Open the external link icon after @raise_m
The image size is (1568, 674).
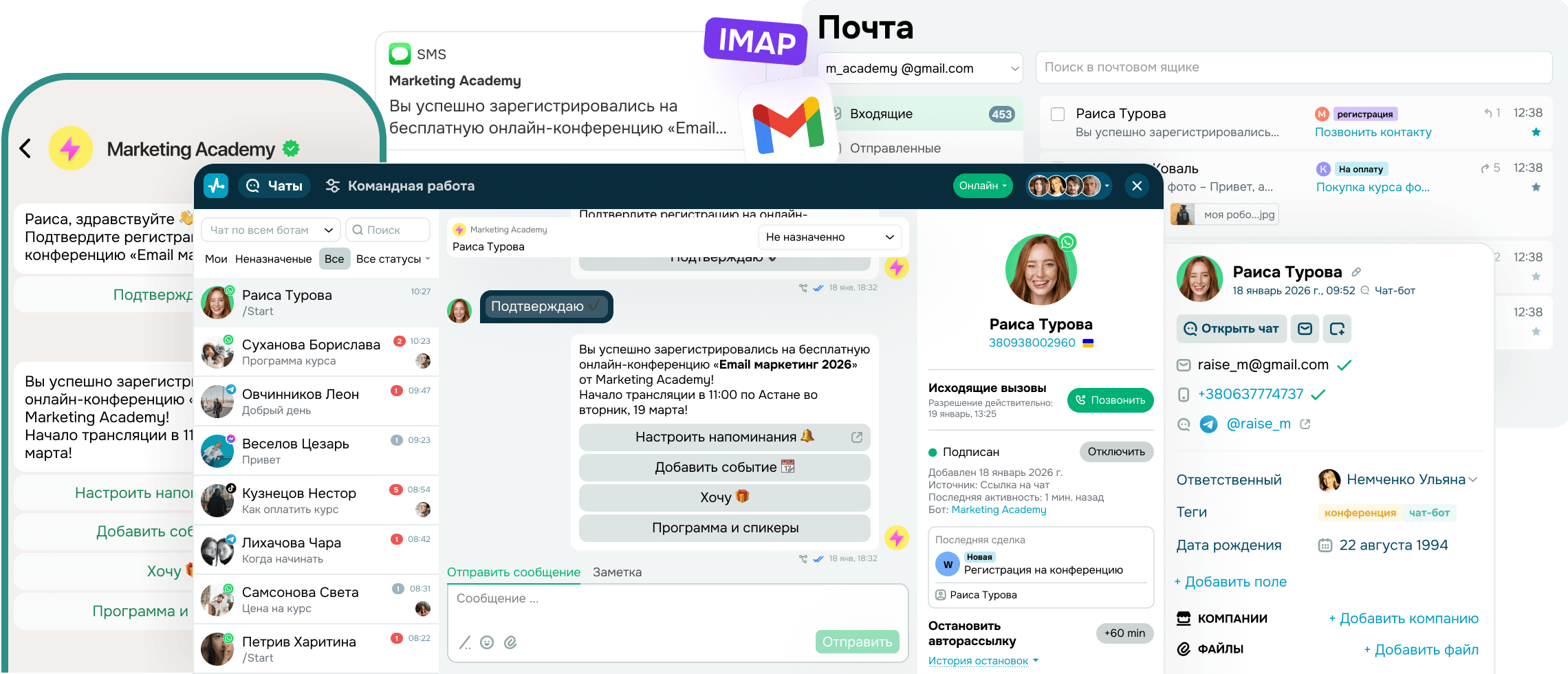coord(1305,424)
